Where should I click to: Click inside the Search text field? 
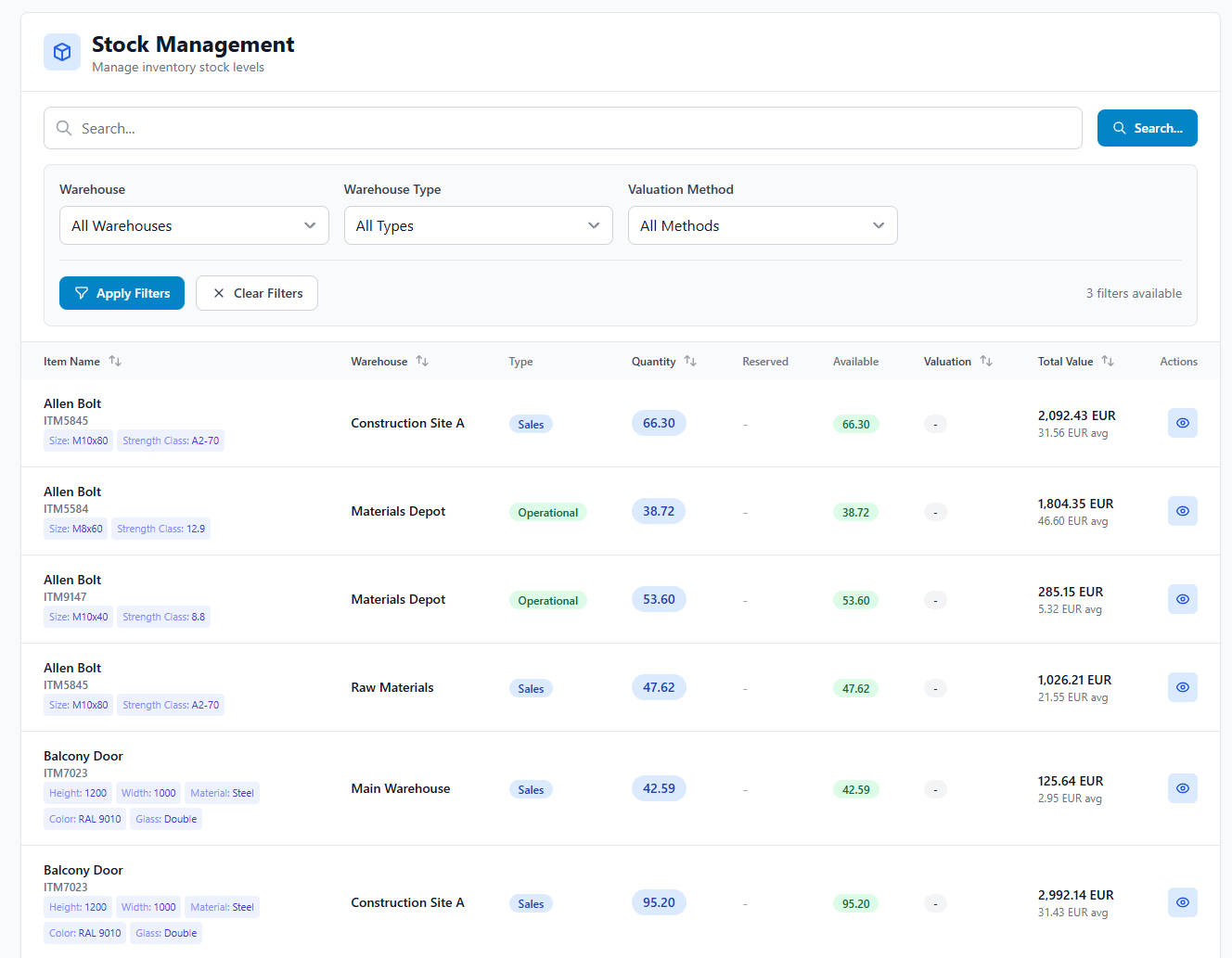pos(464,128)
